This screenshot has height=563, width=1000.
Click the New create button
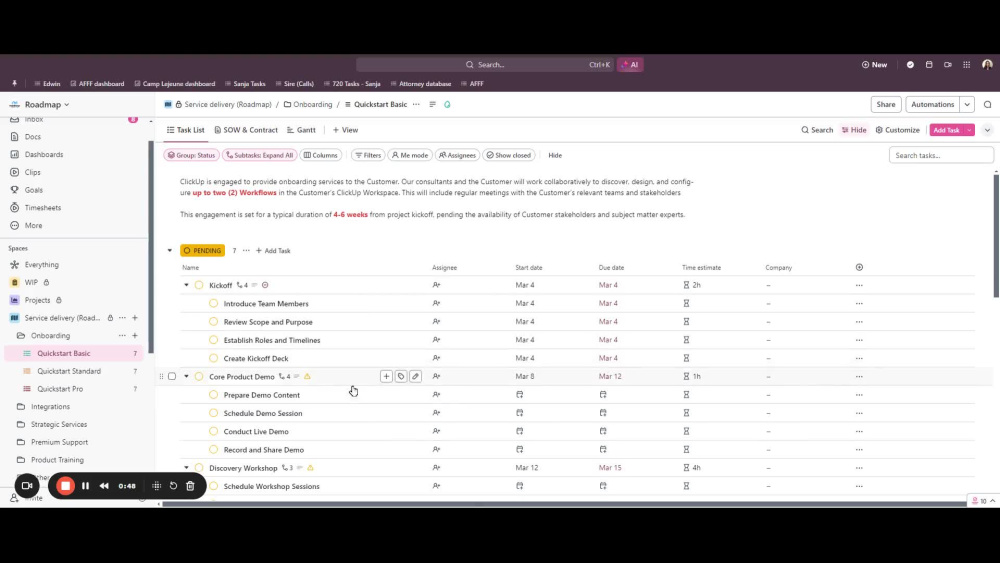tap(874, 64)
